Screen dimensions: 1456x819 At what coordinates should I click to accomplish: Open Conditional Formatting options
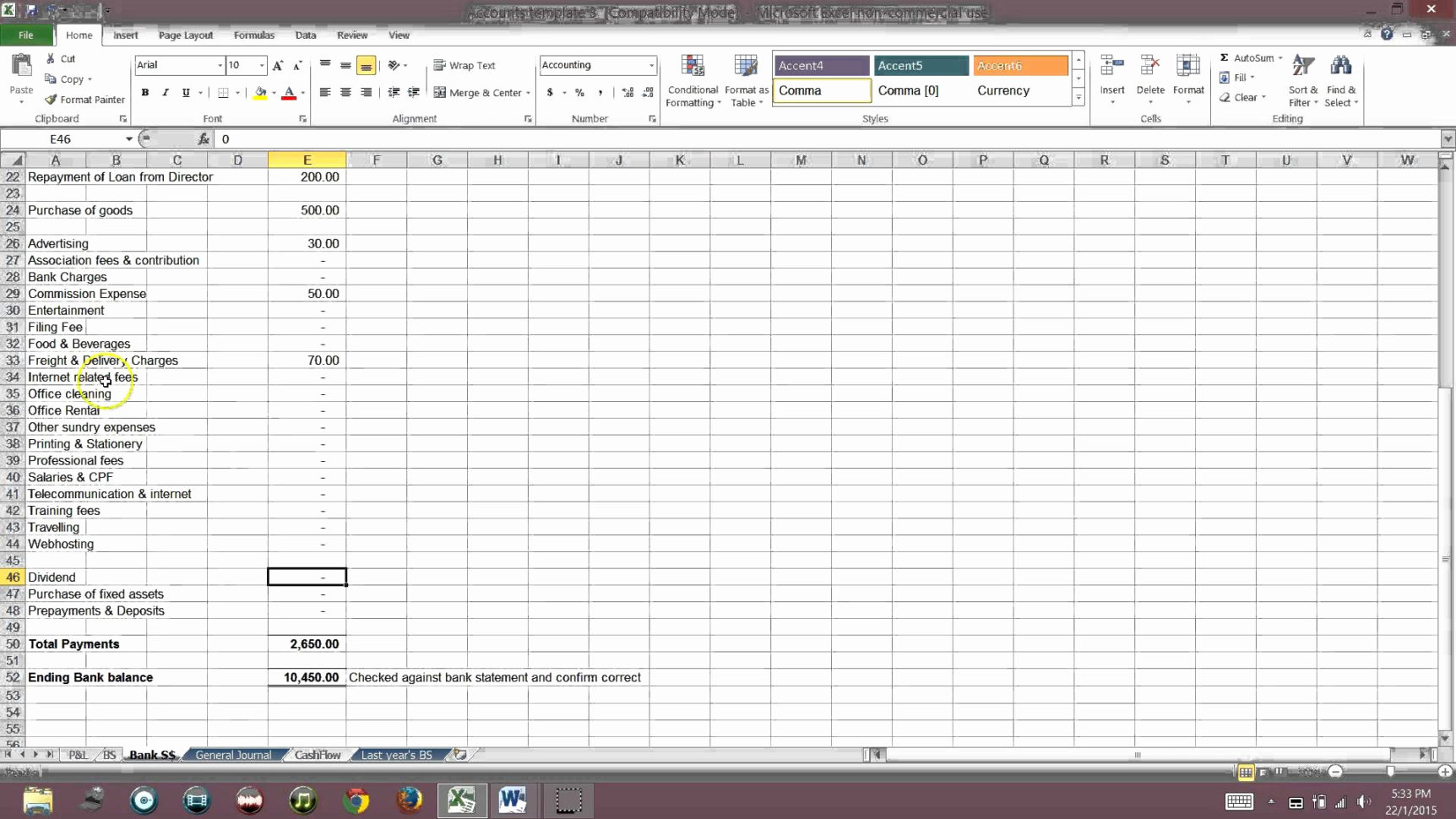[693, 80]
